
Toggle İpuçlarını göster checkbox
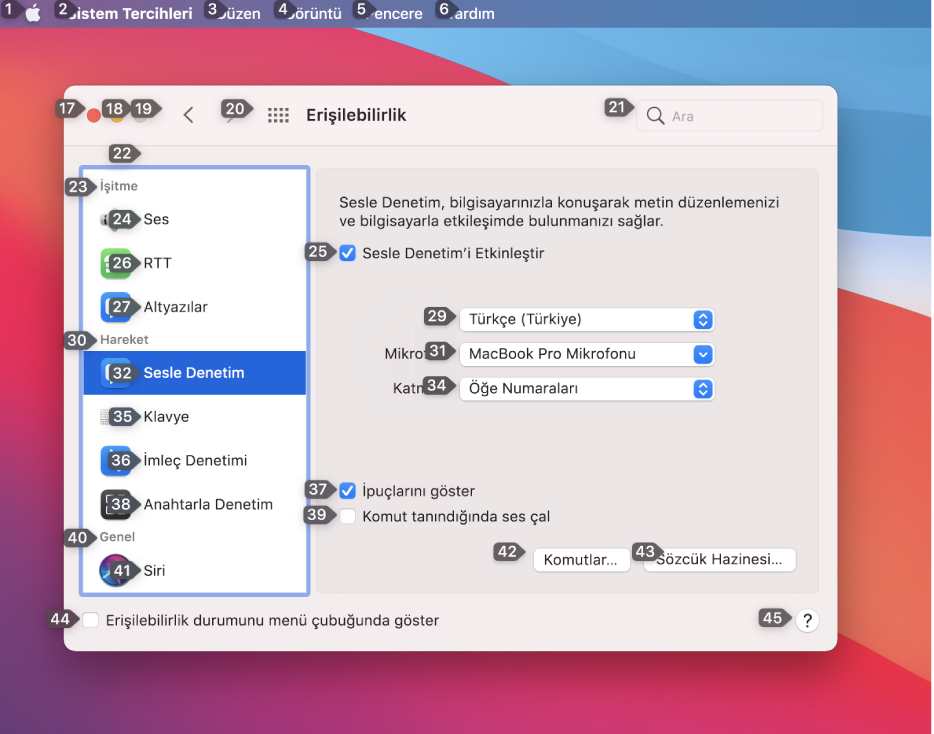coord(347,491)
